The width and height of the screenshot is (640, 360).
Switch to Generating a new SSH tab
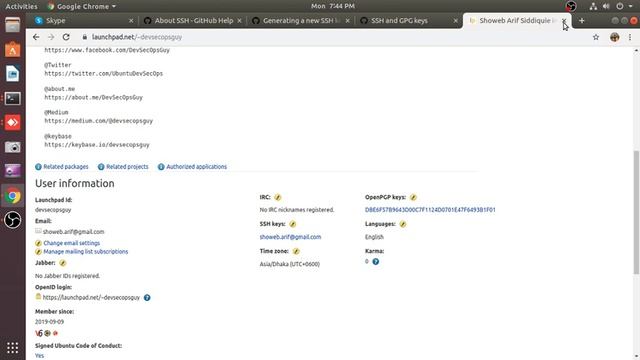[301, 21]
